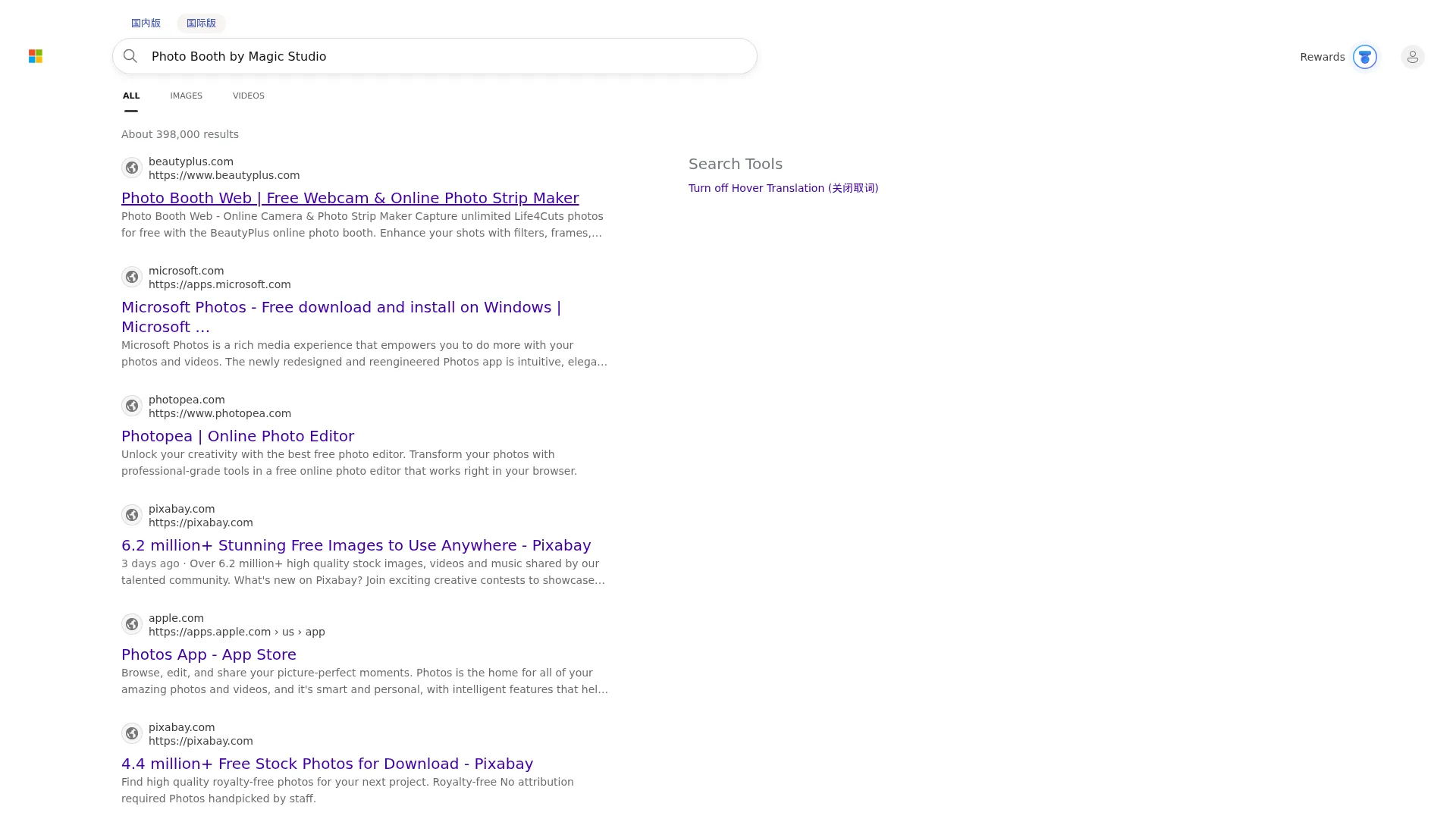
Task: Click the "Find high quality royalty-free" snippet
Action: (347, 790)
